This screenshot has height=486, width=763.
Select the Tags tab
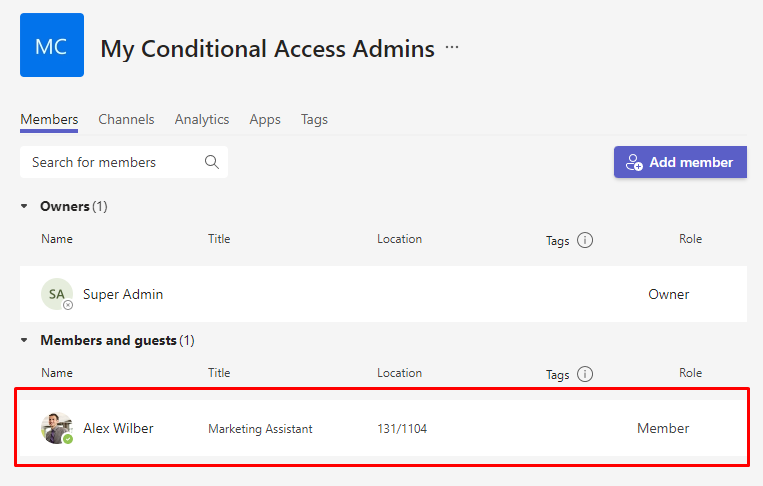click(314, 119)
